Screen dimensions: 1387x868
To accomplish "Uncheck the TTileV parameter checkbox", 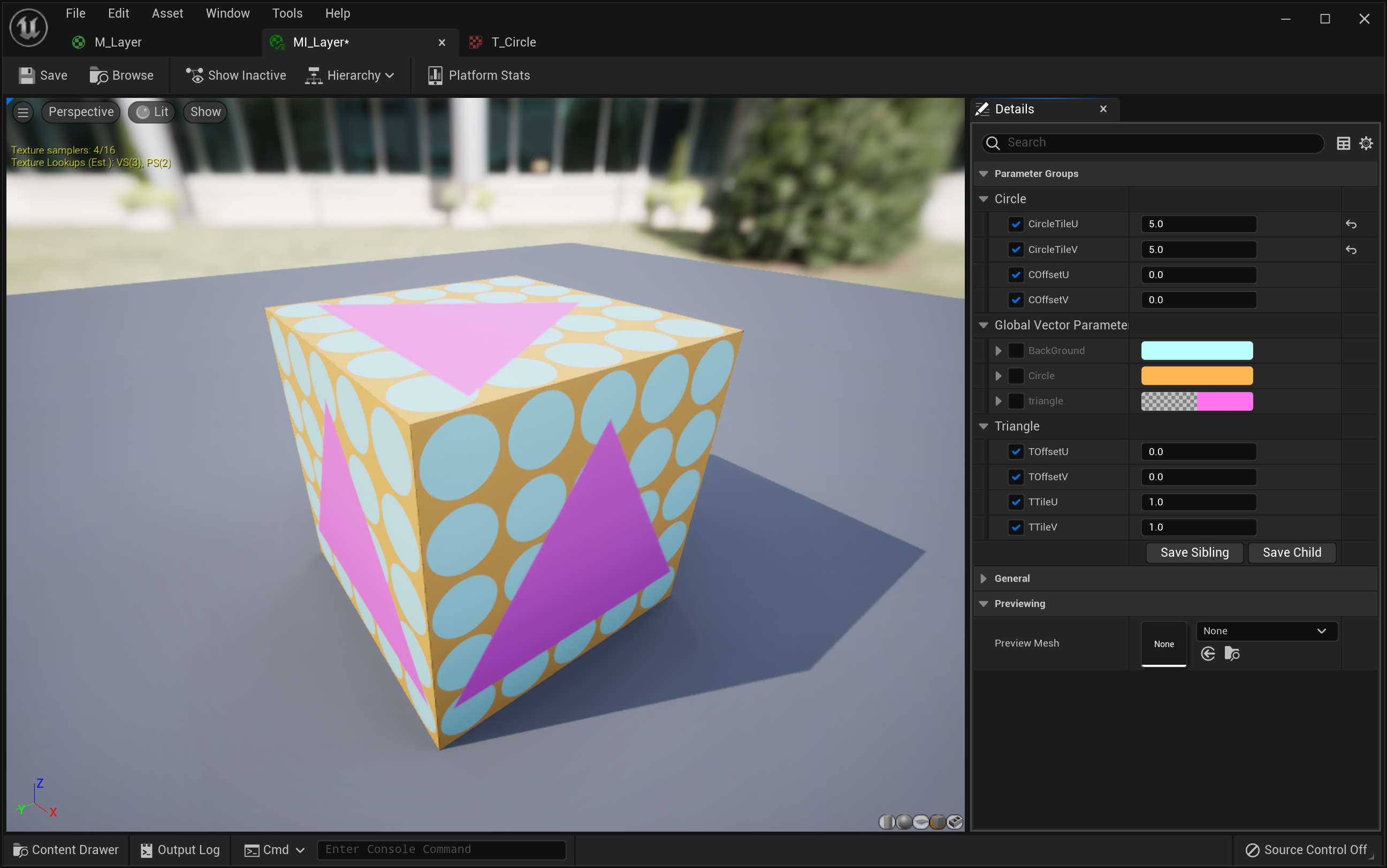I will (x=1016, y=527).
